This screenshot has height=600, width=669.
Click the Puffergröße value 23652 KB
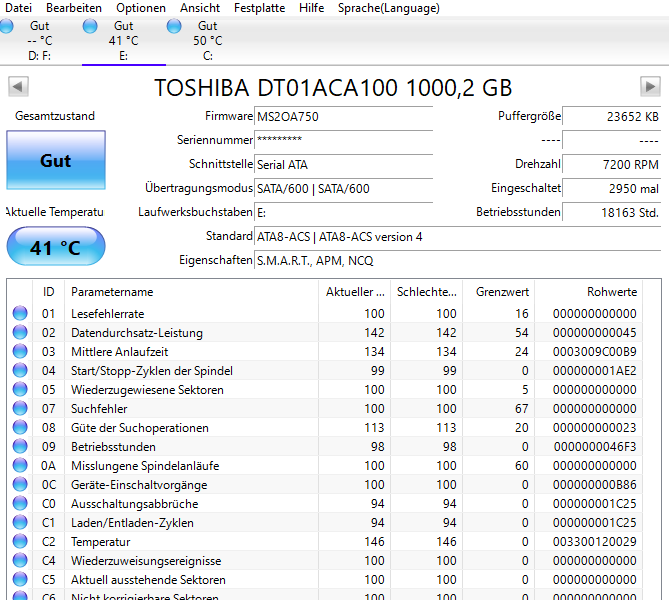(611, 117)
